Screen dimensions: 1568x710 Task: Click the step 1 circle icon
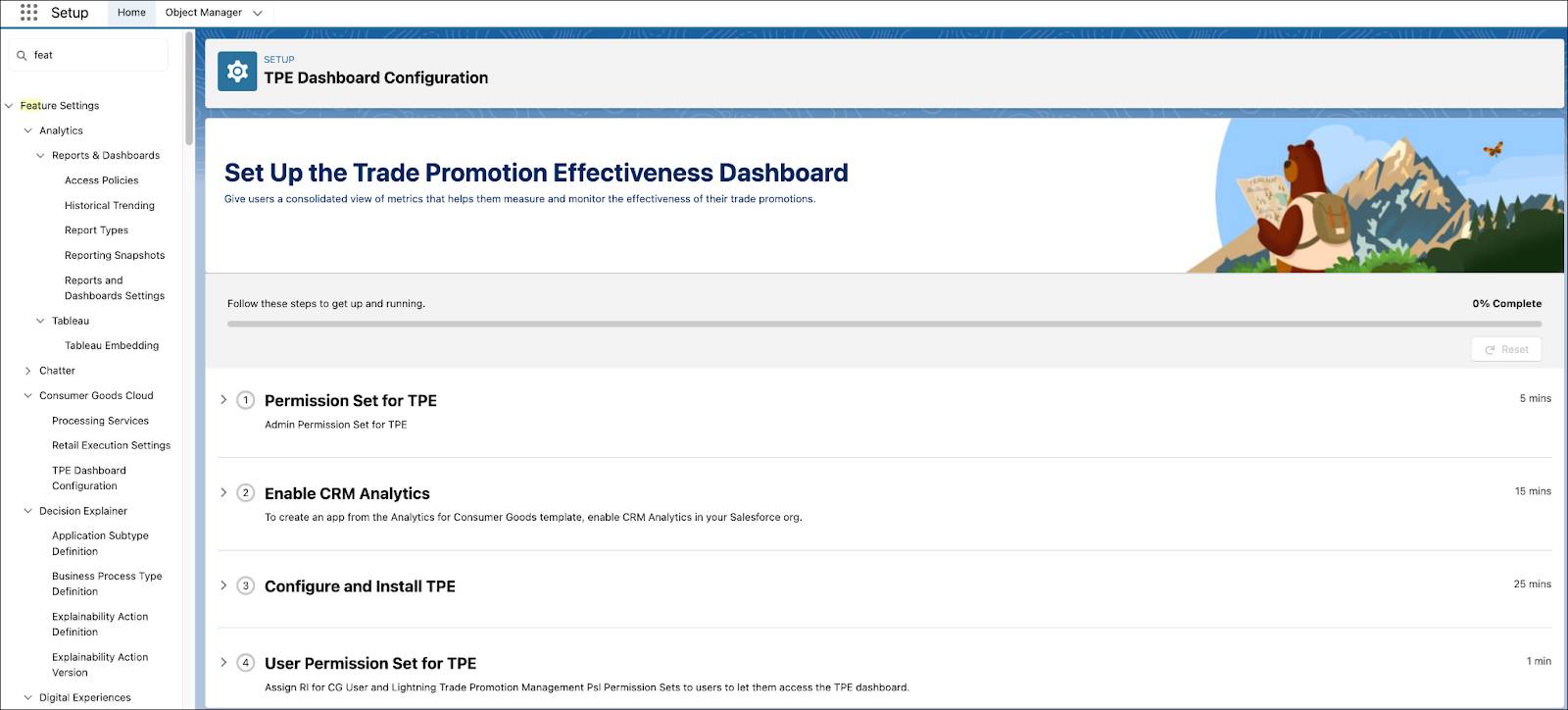tap(246, 400)
